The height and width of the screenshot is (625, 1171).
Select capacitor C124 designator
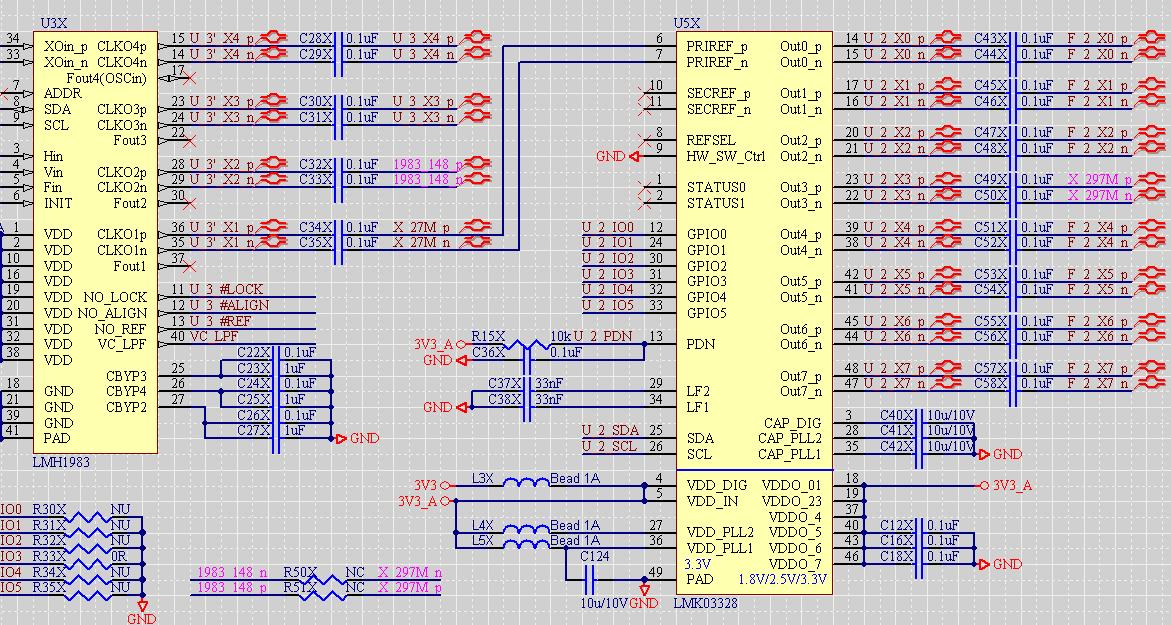pyautogui.click(x=594, y=556)
